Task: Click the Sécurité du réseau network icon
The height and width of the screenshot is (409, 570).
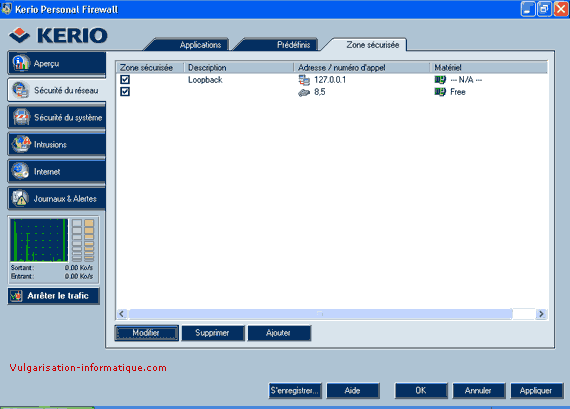Action: point(20,90)
